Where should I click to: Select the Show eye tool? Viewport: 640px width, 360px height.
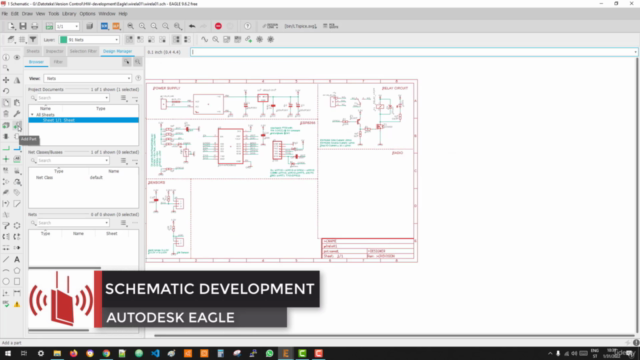(x=17, y=58)
